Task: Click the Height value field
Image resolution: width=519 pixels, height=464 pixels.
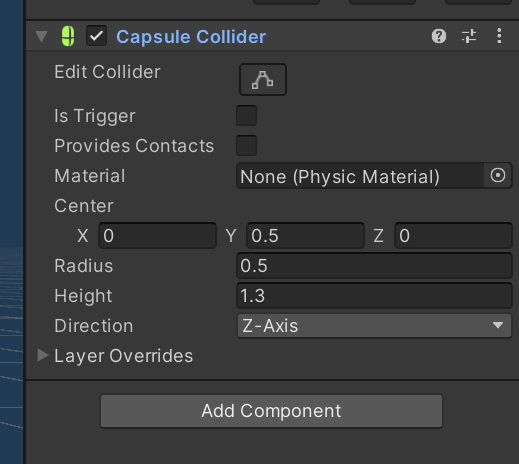Action: (374, 296)
